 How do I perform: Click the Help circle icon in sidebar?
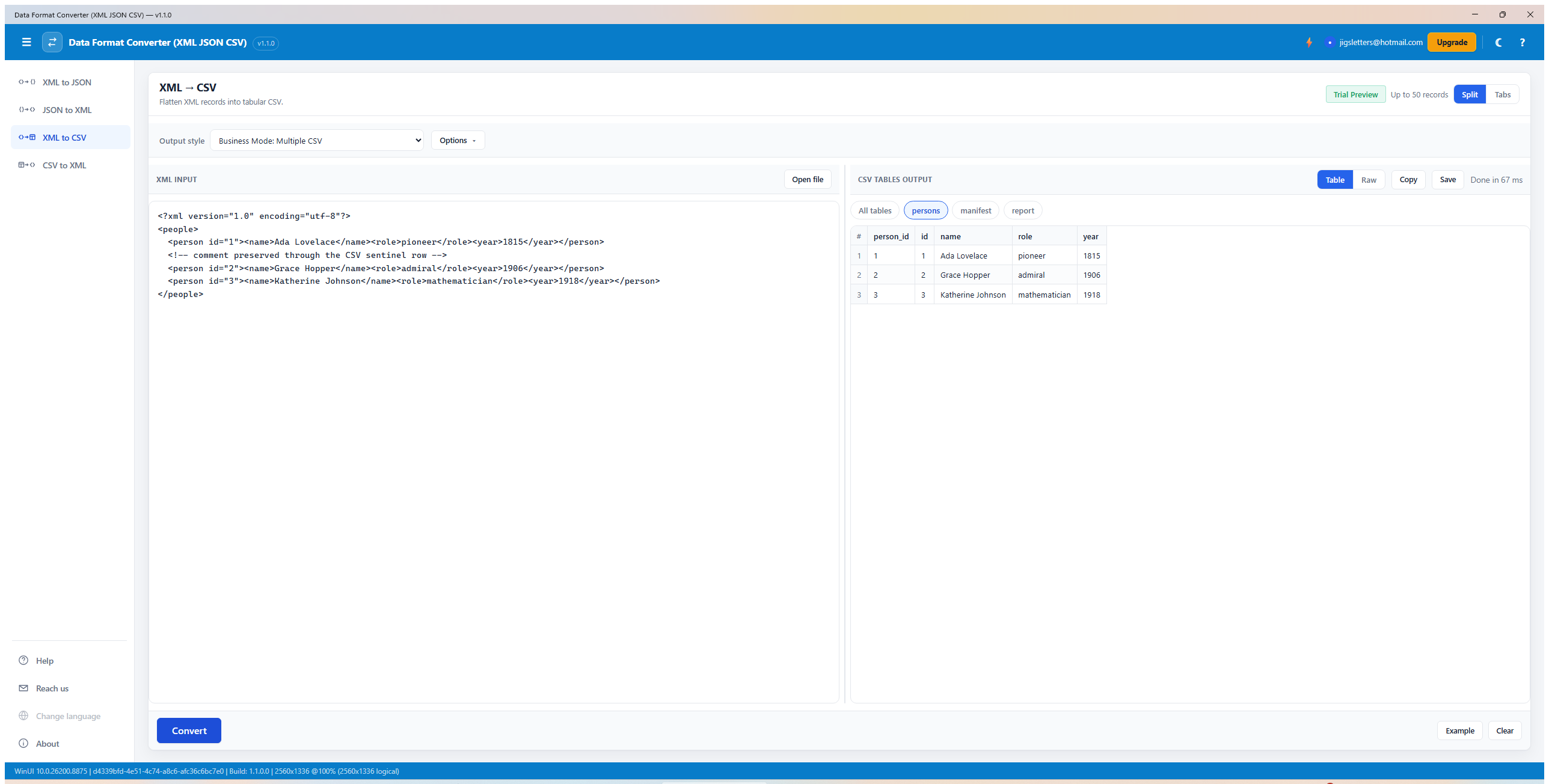point(23,660)
